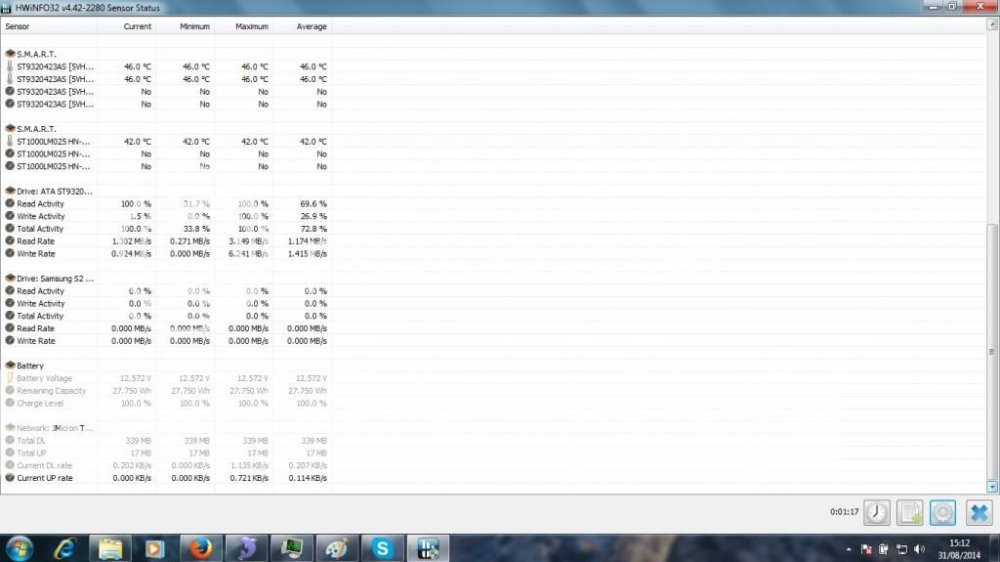Click the Windows Start orb
The width and height of the screenshot is (1000, 562).
(19, 548)
